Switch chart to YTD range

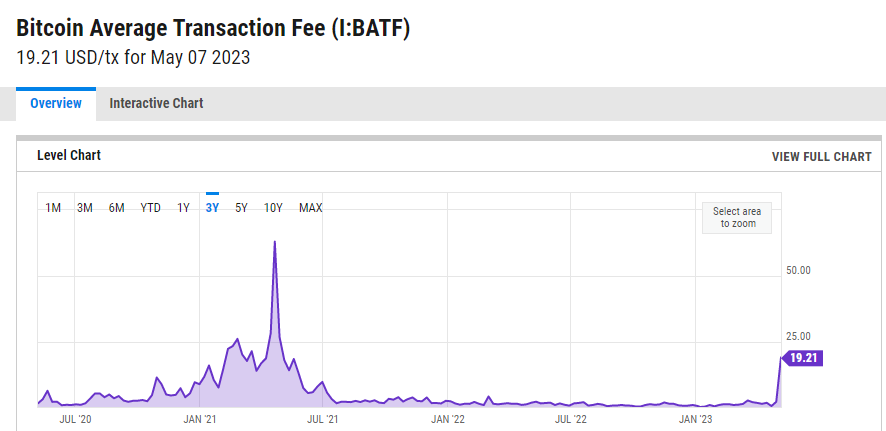[x=150, y=208]
